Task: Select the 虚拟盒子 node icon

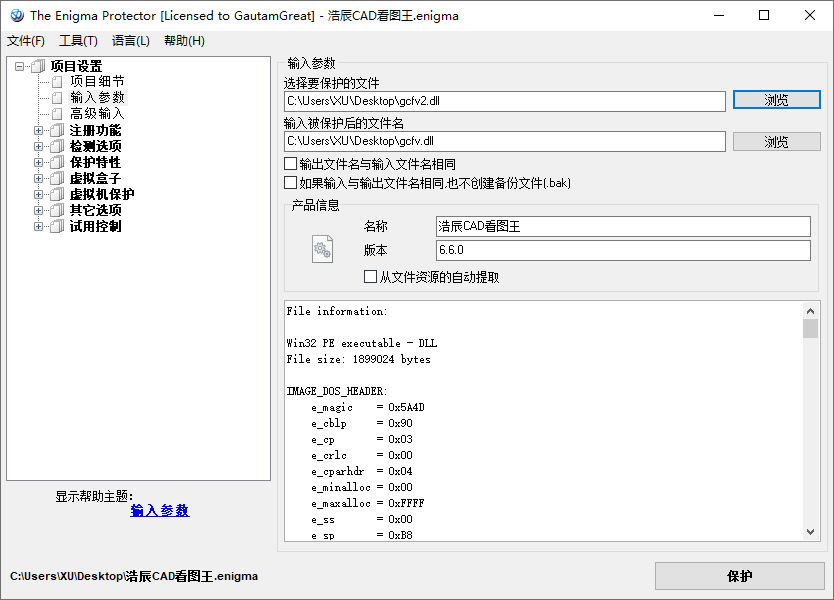Action: pyautogui.click(x=55, y=177)
